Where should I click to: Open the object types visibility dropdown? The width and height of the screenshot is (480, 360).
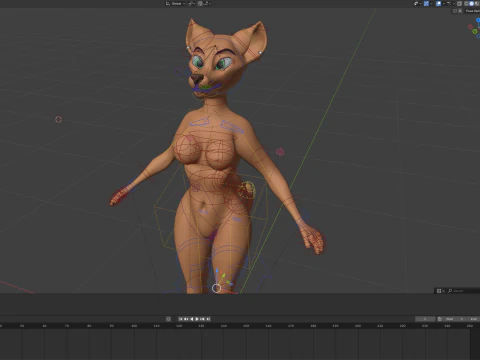(x=418, y=3)
